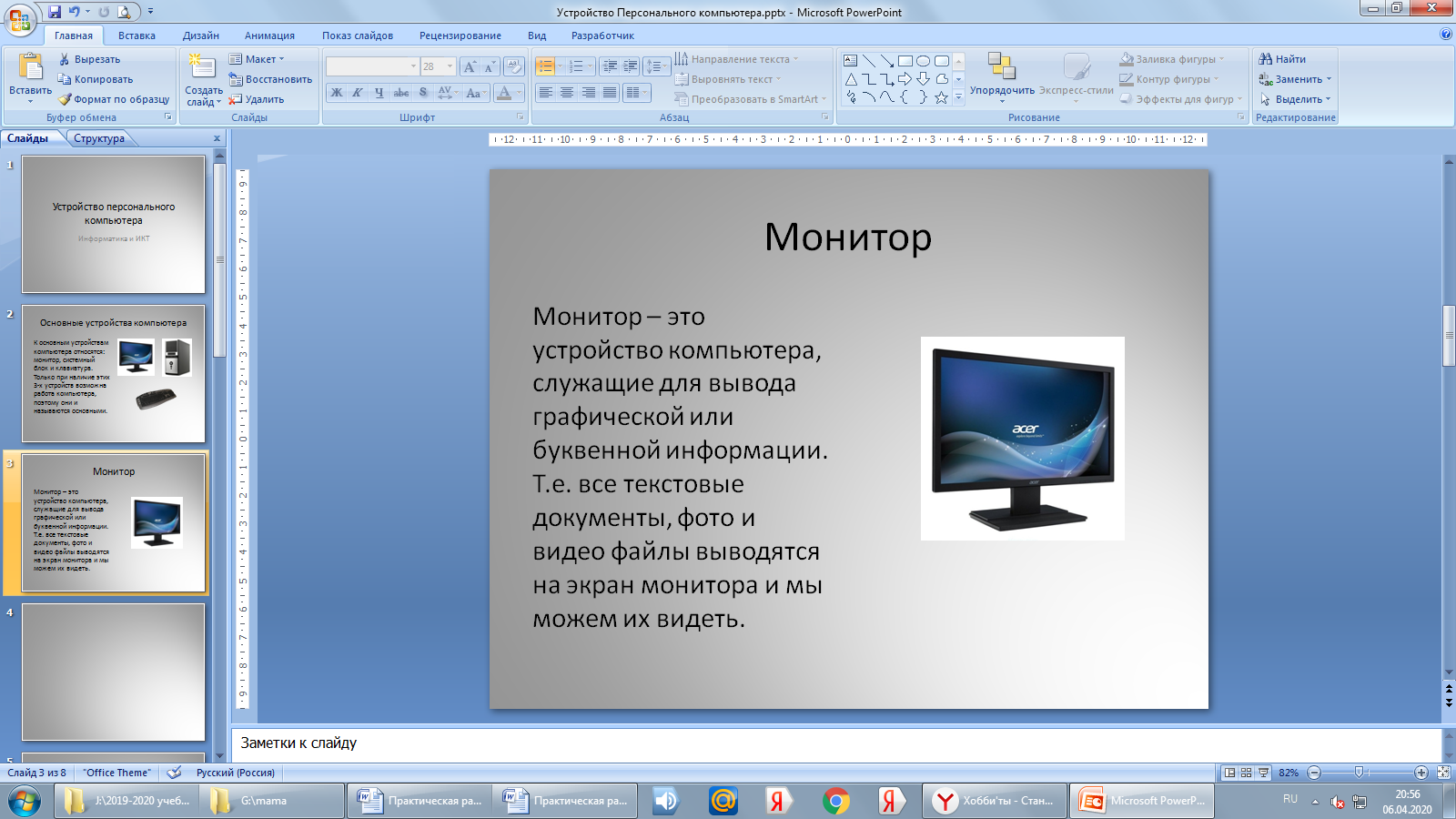
Task: Expand the shapes gallery more arrow
Action: click(958, 97)
